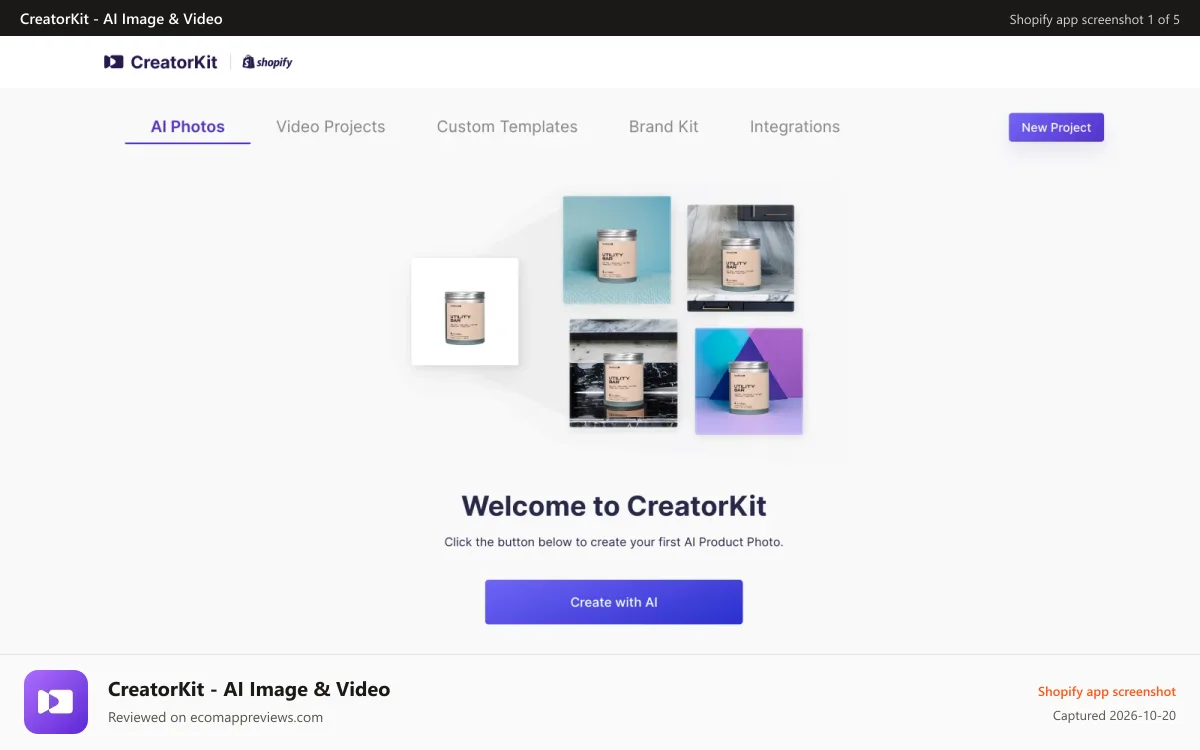Click the Create with AI button
Screen dimensions: 1200x750
click(x=614, y=602)
